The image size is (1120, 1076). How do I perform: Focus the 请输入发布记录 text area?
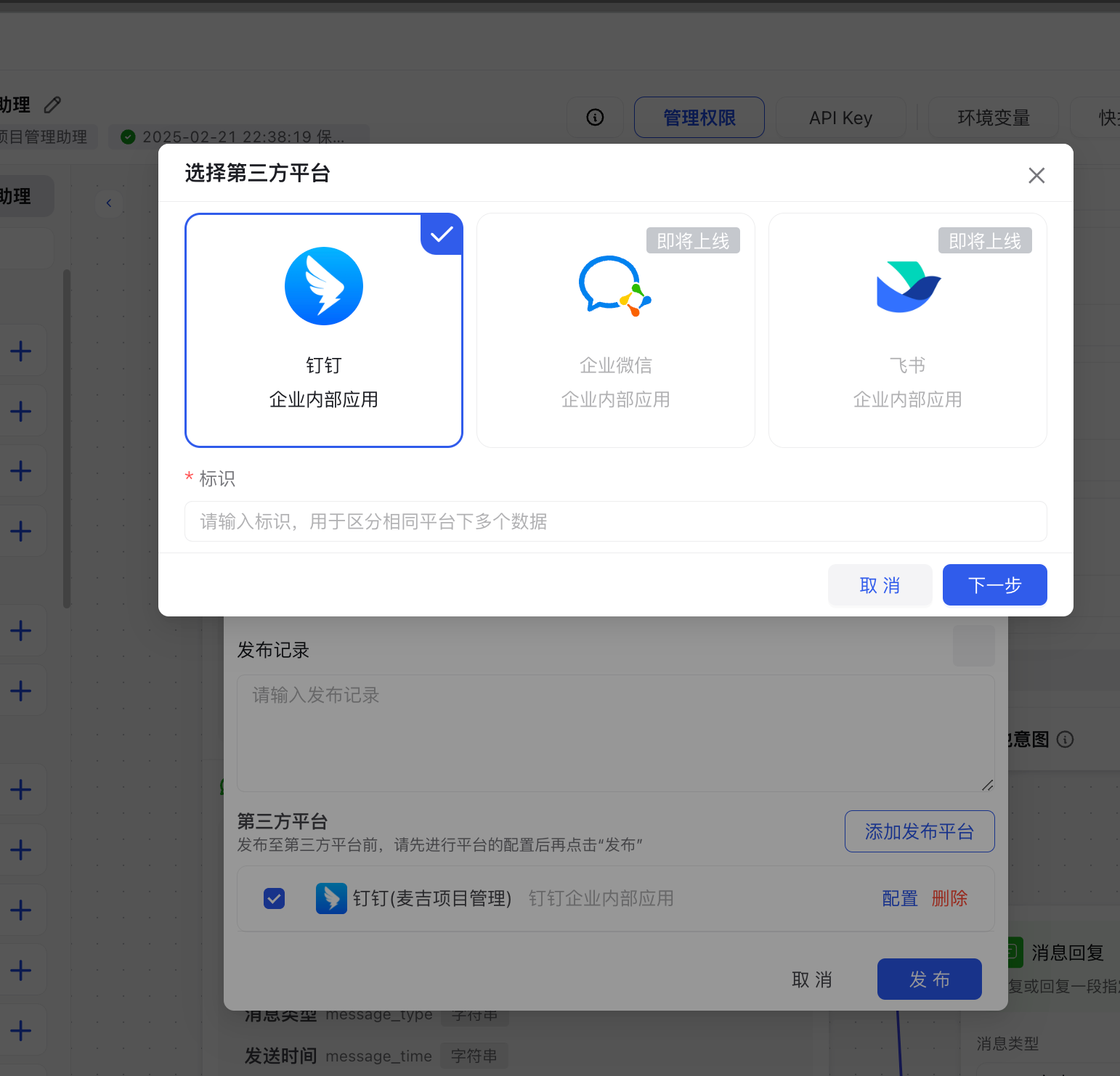click(x=616, y=733)
